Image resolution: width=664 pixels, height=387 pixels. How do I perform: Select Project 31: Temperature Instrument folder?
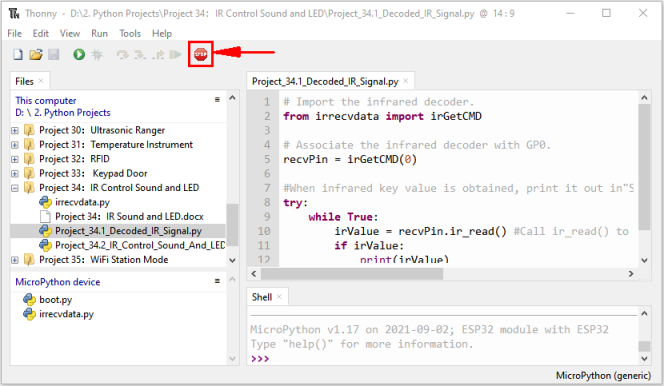tap(116, 145)
